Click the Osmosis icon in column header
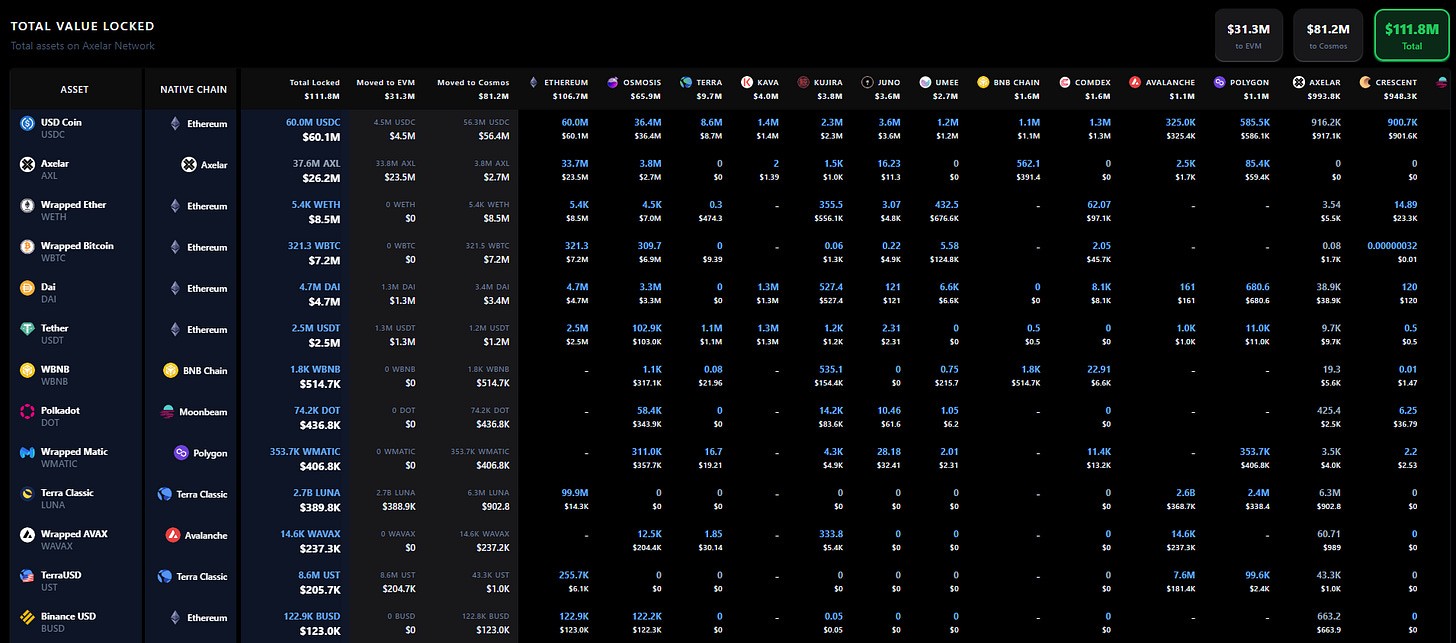 tap(611, 82)
